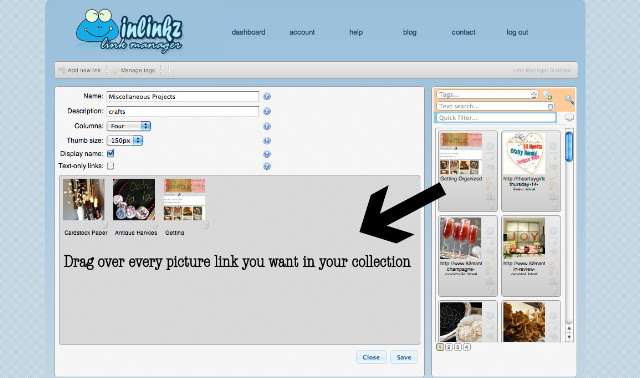Image resolution: width=640 pixels, height=378 pixels.
Task: Focus the Text search field
Action: click(496, 106)
